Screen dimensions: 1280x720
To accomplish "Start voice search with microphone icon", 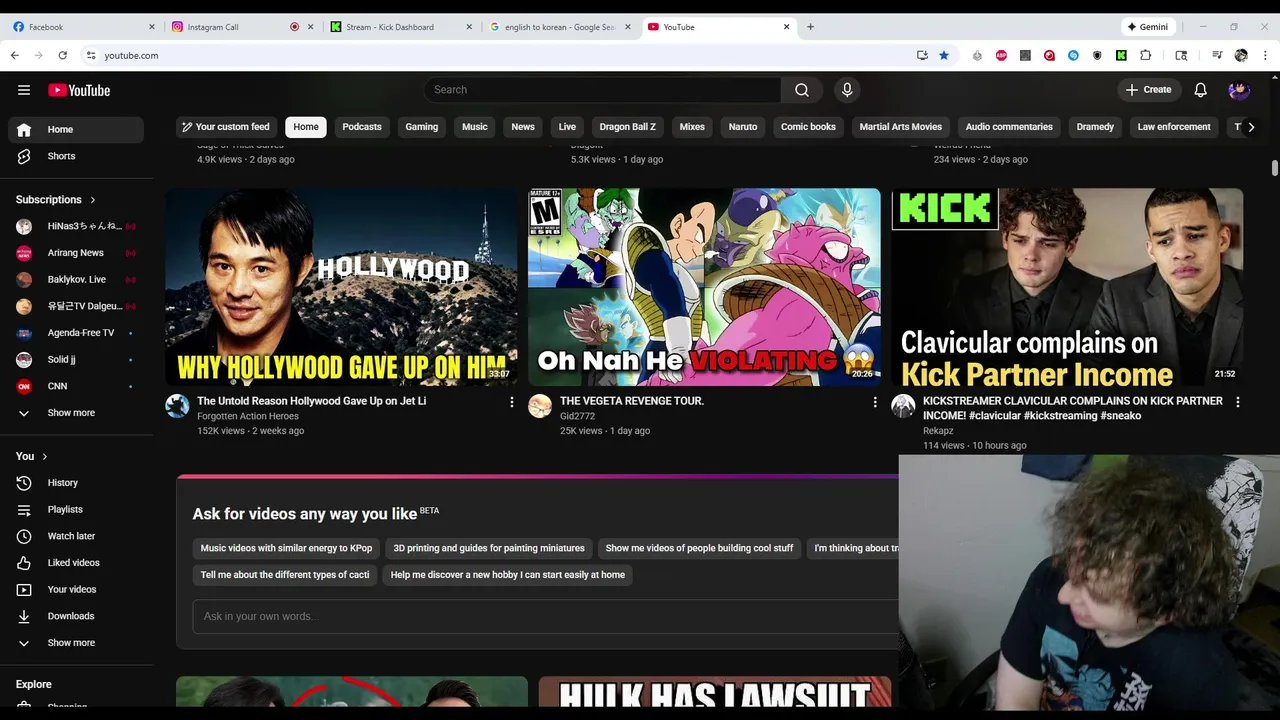I will click(847, 90).
